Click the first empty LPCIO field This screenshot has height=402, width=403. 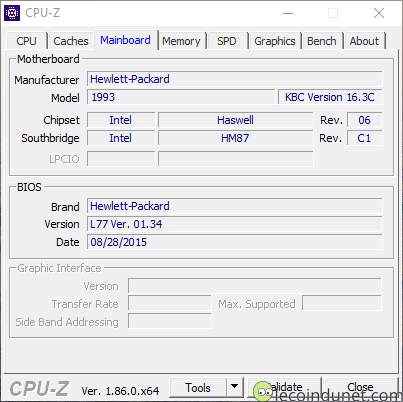(x=121, y=159)
